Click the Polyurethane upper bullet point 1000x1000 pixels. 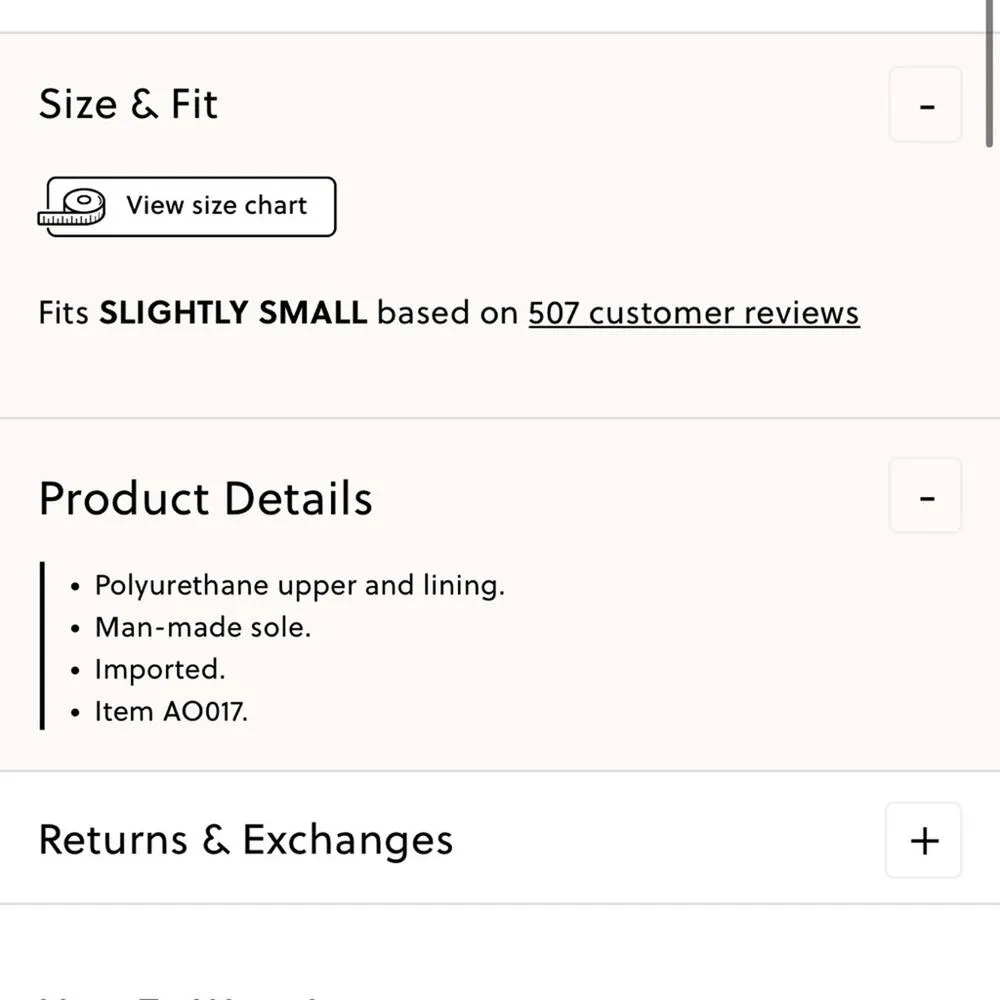(x=299, y=585)
